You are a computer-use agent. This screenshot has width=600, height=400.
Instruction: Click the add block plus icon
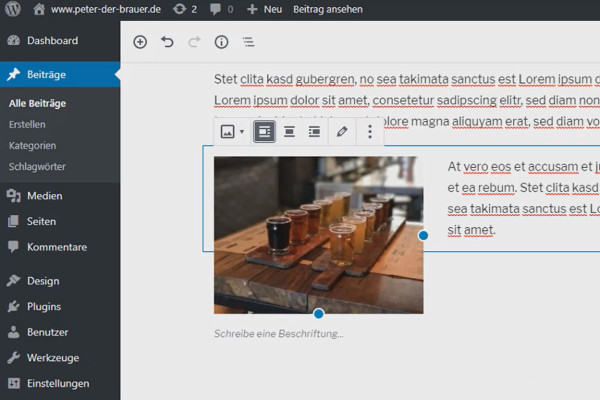(x=140, y=42)
